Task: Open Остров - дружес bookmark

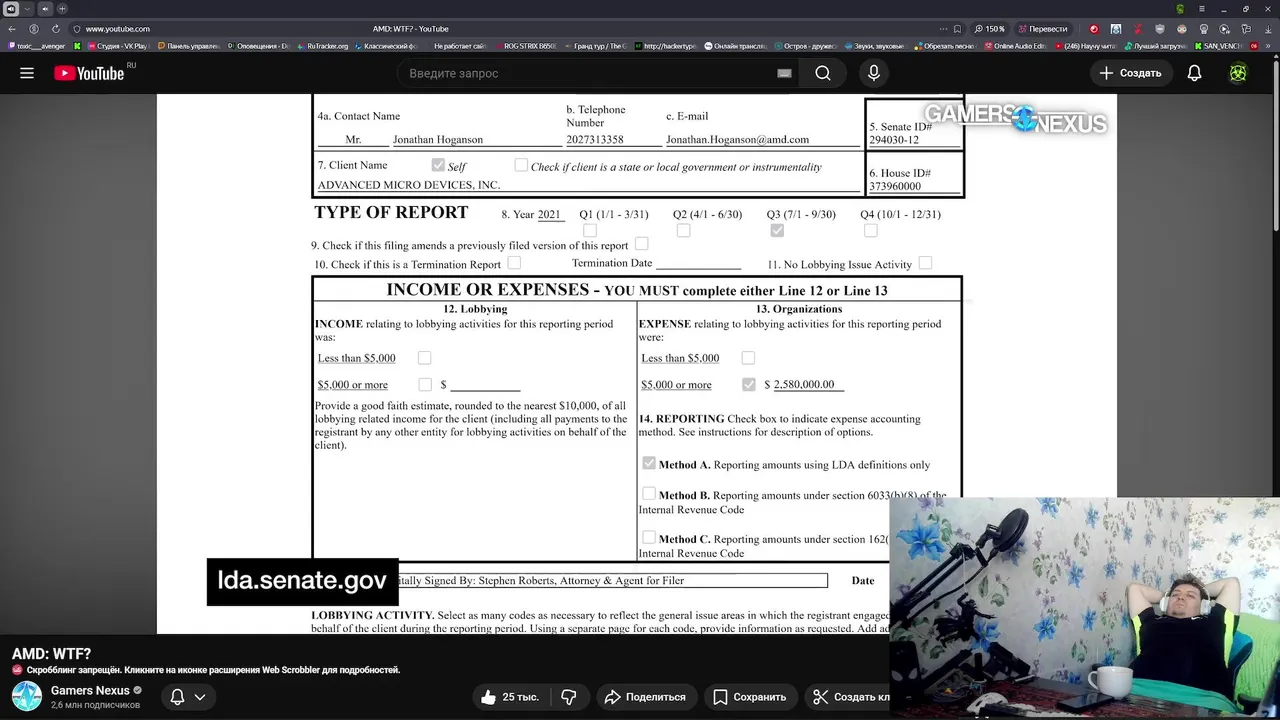Action: coord(805,46)
